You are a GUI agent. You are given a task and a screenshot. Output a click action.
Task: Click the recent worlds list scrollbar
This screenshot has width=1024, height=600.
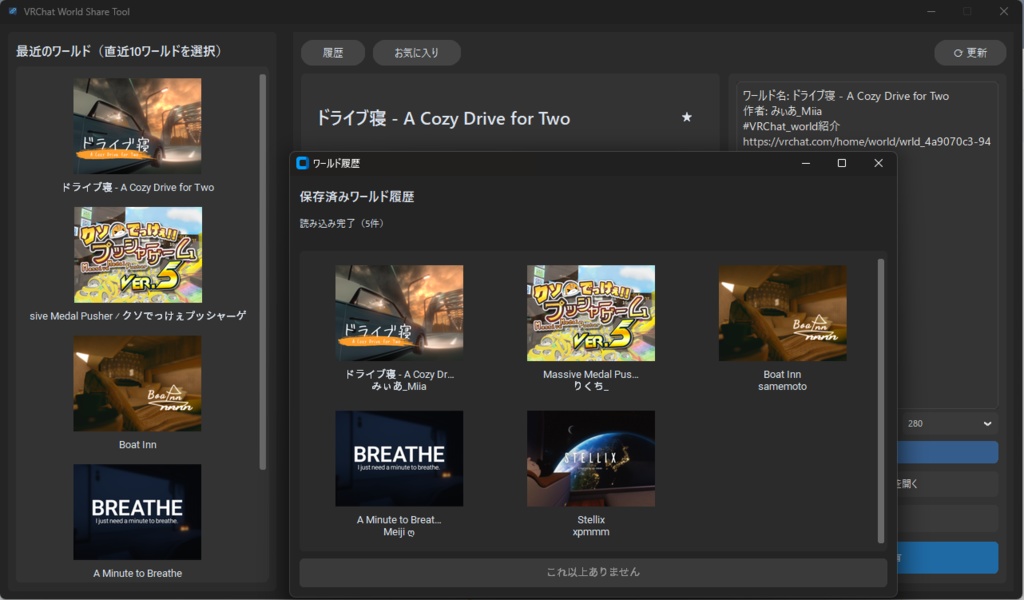point(263,272)
